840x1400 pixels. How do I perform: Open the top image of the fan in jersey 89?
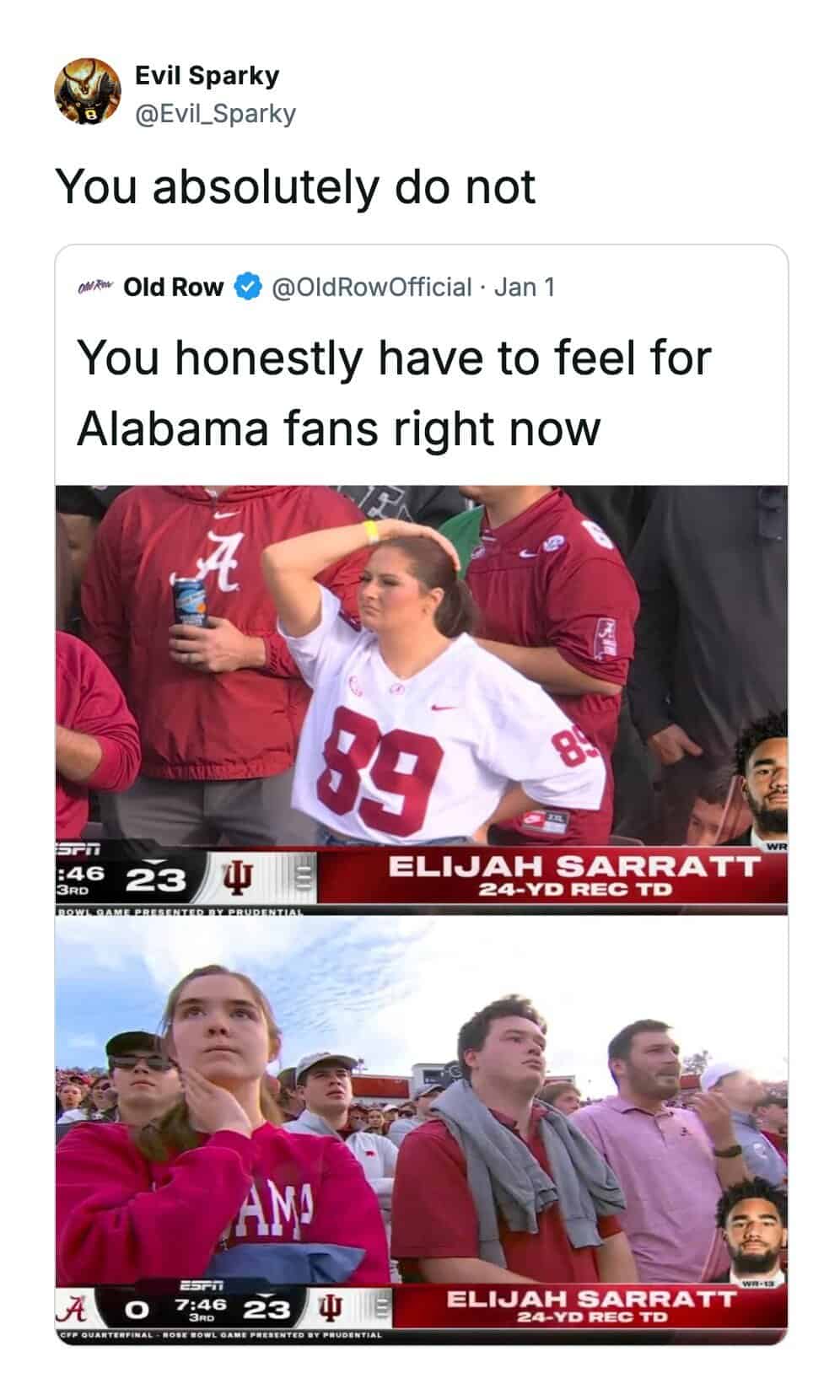421,700
